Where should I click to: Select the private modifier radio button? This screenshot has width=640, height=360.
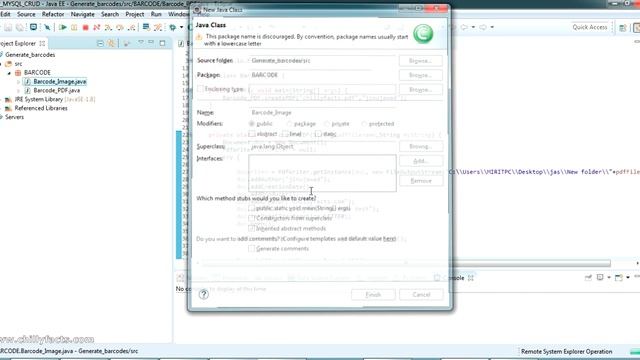point(327,124)
